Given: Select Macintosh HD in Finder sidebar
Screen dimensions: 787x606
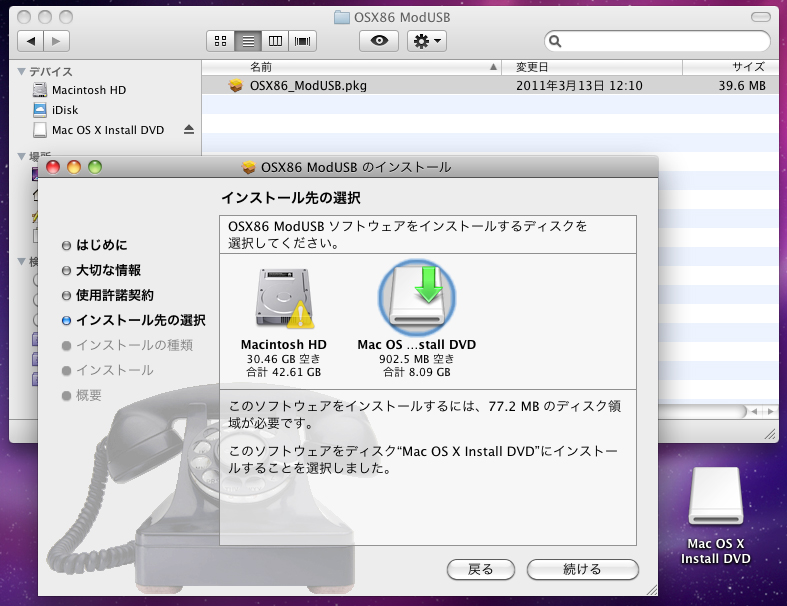Looking at the screenshot, I should 89,90.
